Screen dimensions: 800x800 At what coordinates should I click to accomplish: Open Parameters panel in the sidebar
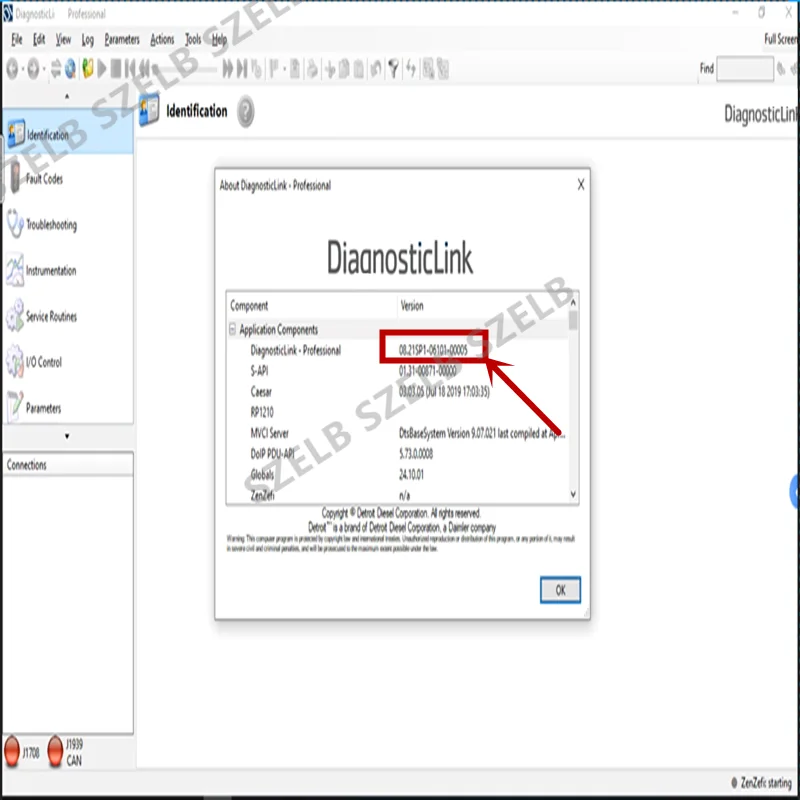click(68, 407)
